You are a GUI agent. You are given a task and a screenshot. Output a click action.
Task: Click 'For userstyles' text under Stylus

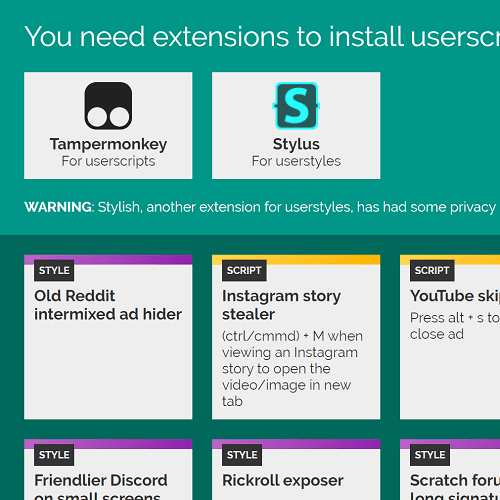coord(296,161)
